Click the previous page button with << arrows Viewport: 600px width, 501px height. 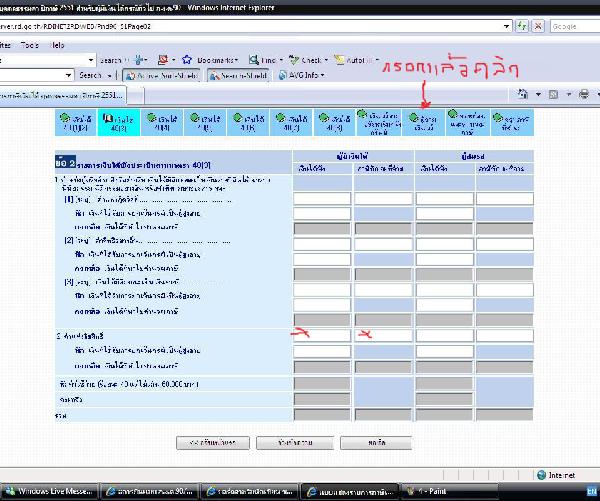tap(213, 443)
